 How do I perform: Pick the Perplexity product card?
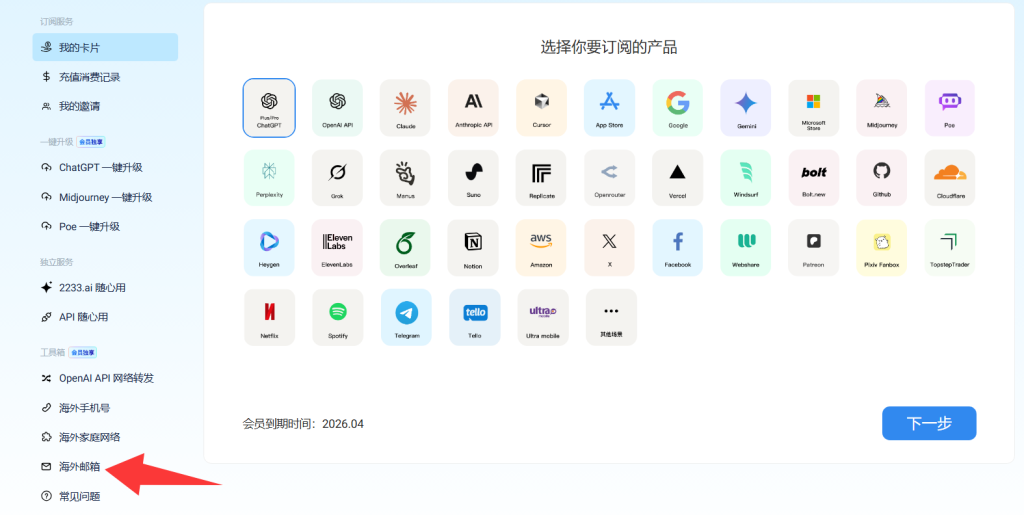tap(269, 178)
